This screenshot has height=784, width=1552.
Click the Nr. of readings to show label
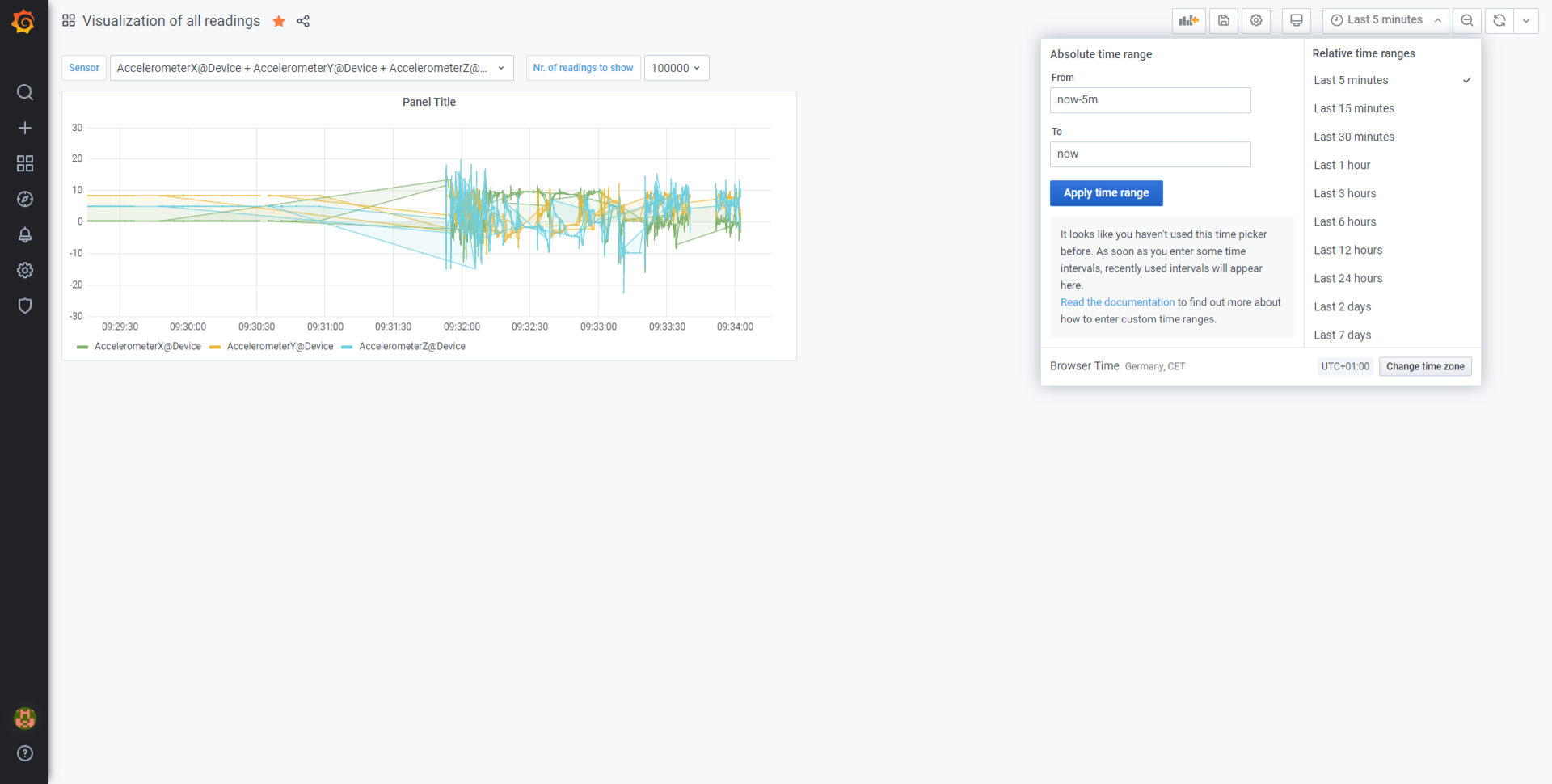(584, 68)
